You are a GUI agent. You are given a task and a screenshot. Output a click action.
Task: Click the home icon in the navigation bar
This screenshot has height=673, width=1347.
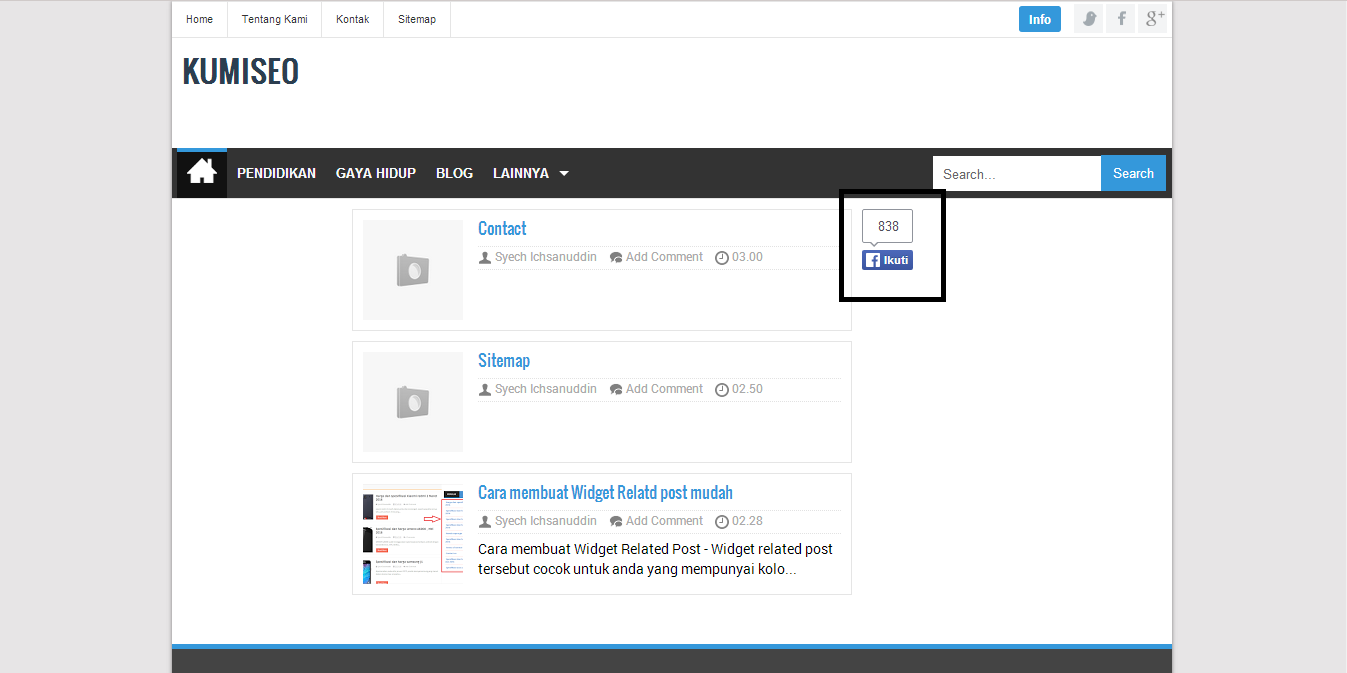click(x=200, y=172)
